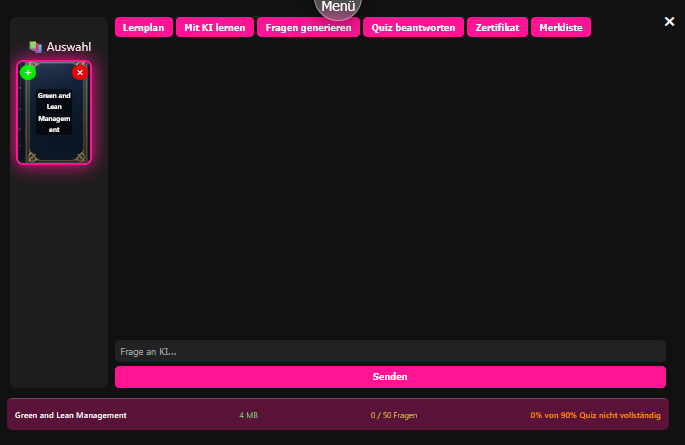
Task: Click the red remove icon on book card
Action: tap(80, 72)
